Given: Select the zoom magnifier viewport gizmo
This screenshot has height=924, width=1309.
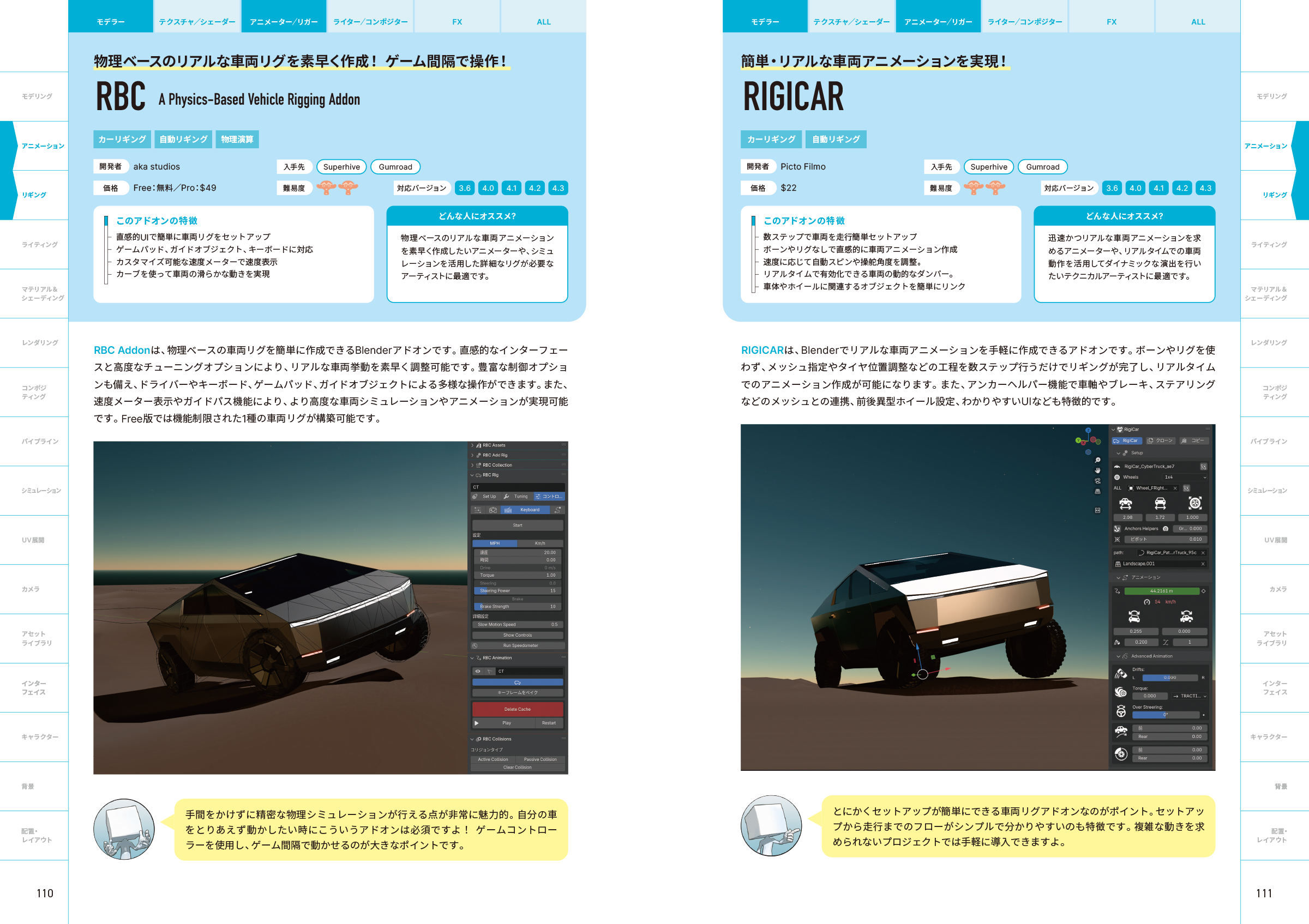Looking at the screenshot, I should (x=1097, y=460).
